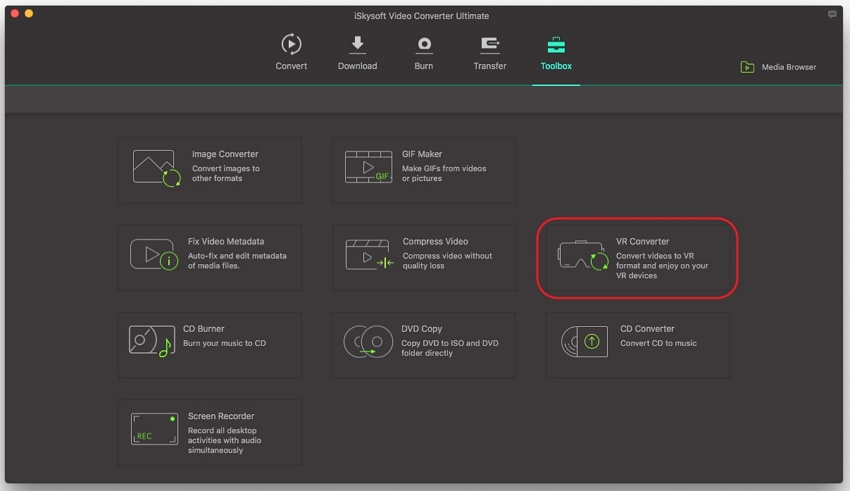Click the Compress Video label
The width and height of the screenshot is (850, 491).
click(x=435, y=241)
